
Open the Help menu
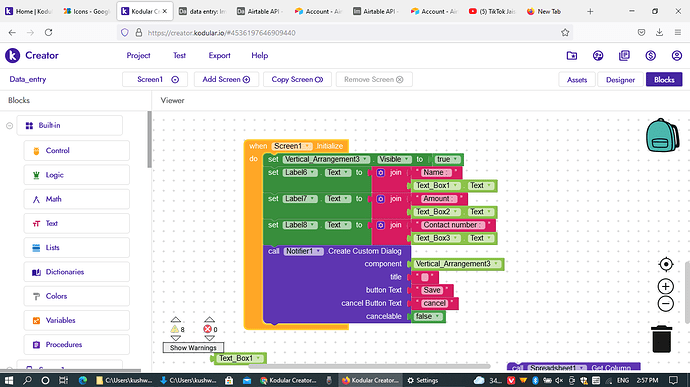click(260, 55)
